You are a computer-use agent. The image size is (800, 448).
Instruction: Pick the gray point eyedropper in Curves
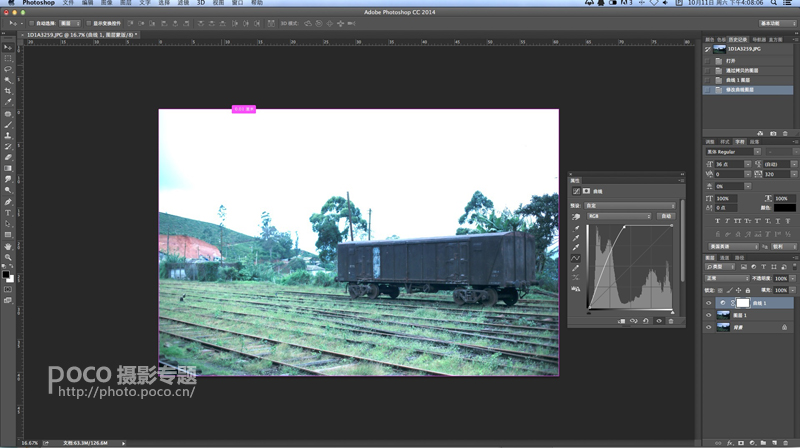click(x=576, y=238)
